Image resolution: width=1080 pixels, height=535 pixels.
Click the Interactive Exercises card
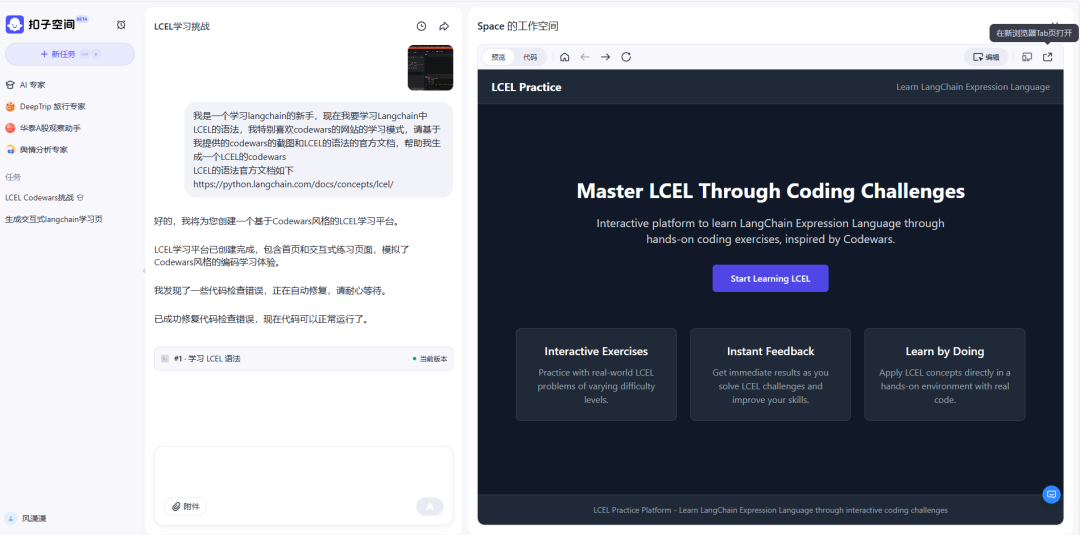596,374
